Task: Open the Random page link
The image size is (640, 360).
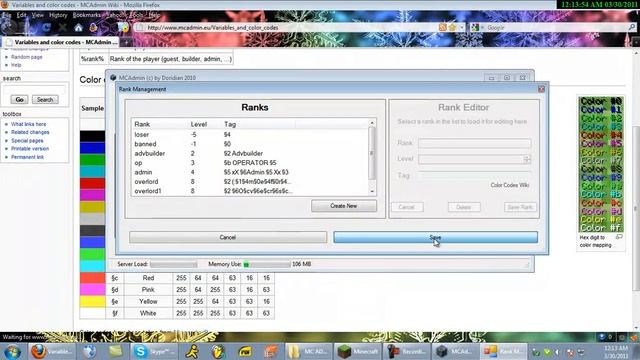Action: tap(27, 57)
